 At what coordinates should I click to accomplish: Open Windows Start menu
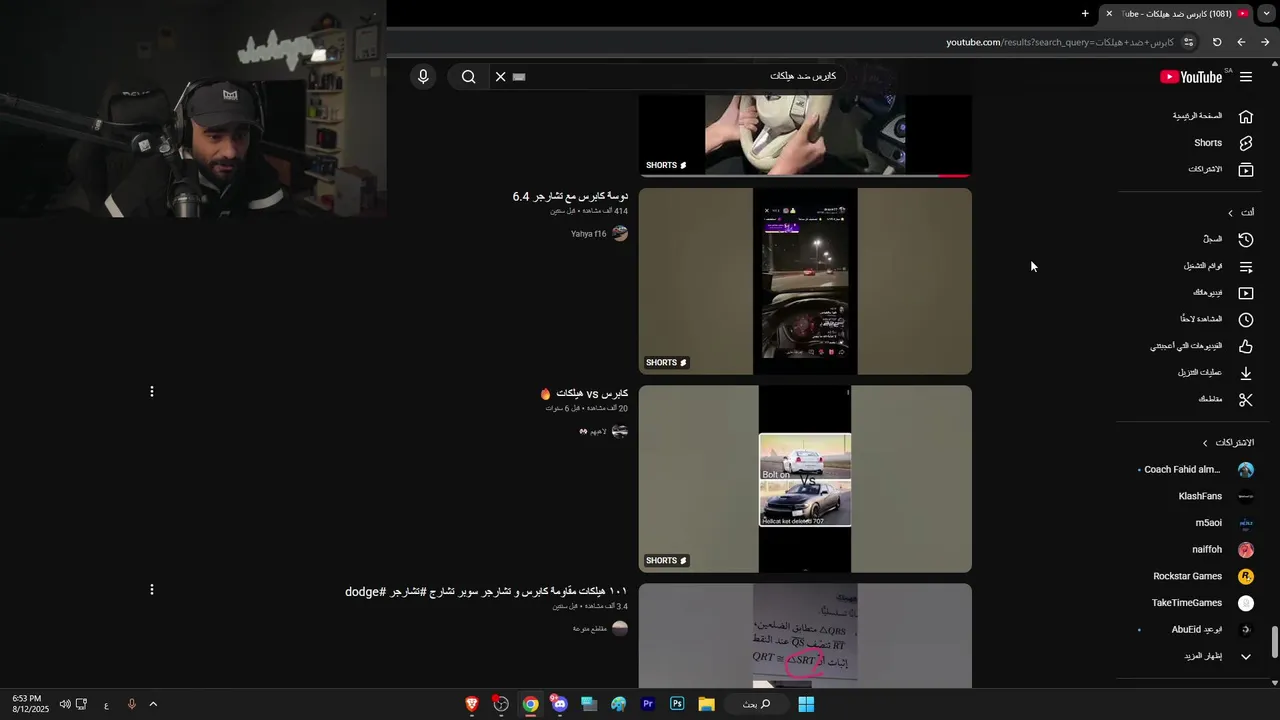click(x=806, y=704)
